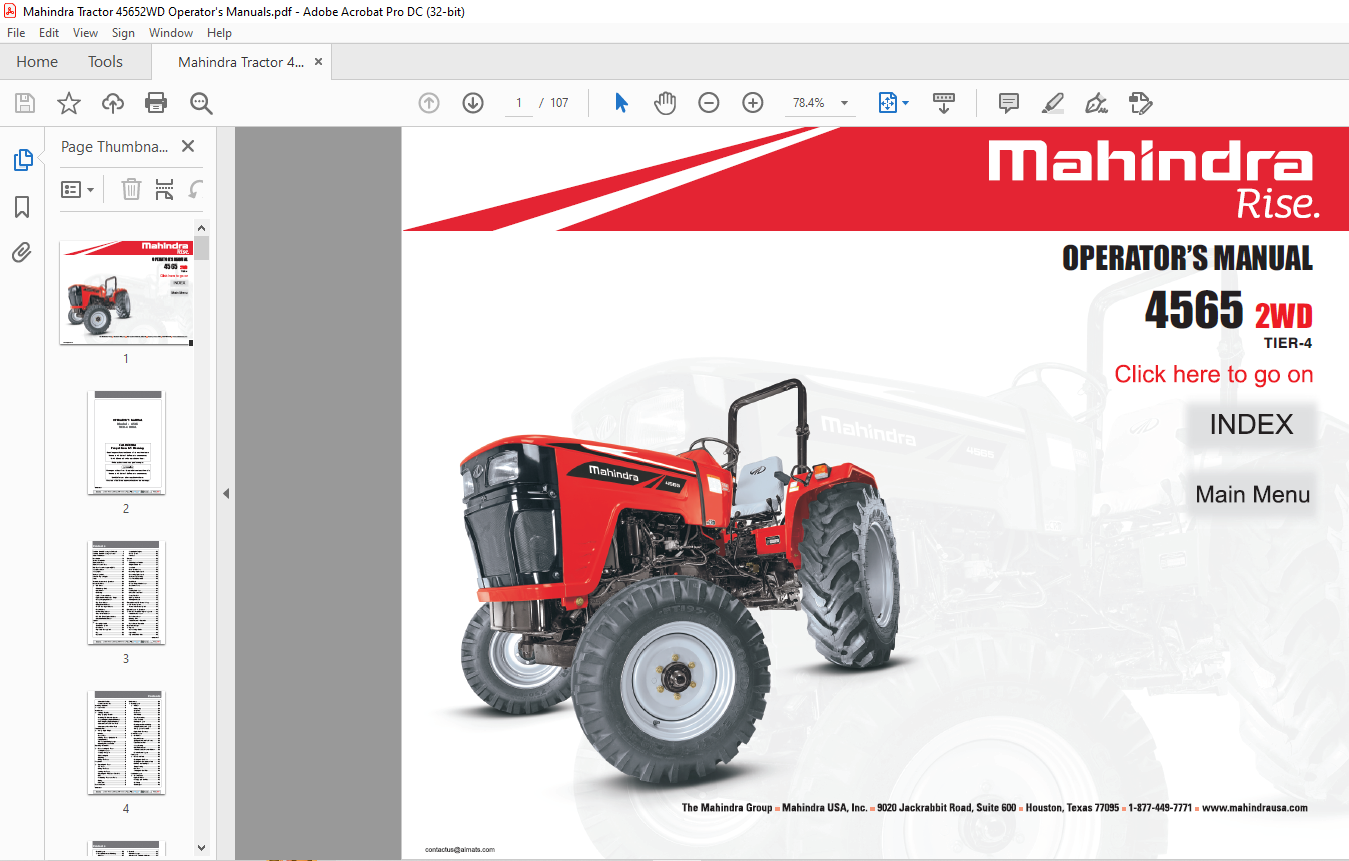
Task: Click the scrolling mode keyboard icon
Action: point(944,103)
